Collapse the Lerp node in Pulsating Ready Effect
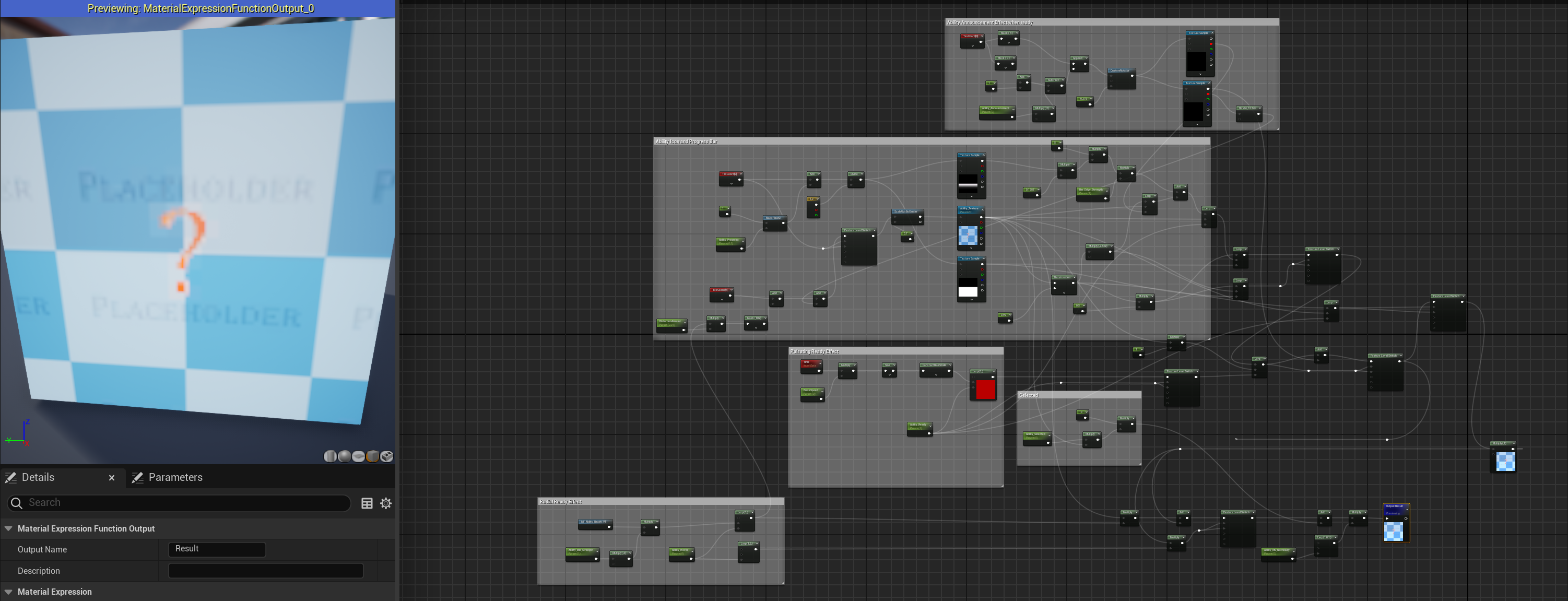The height and width of the screenshot is (601, 1568). (994, 371)
